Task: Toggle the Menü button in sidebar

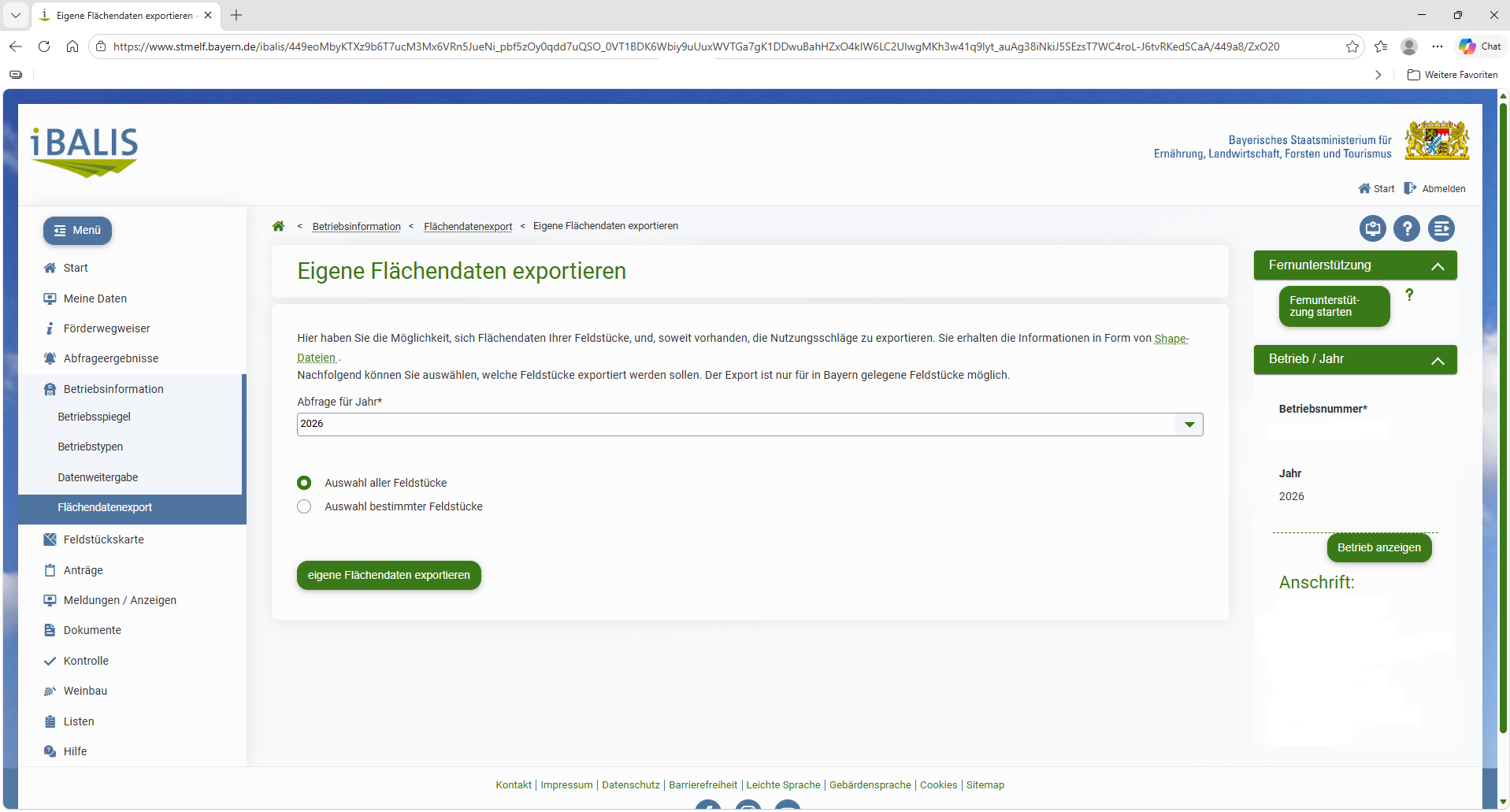Action: [77, 231]
